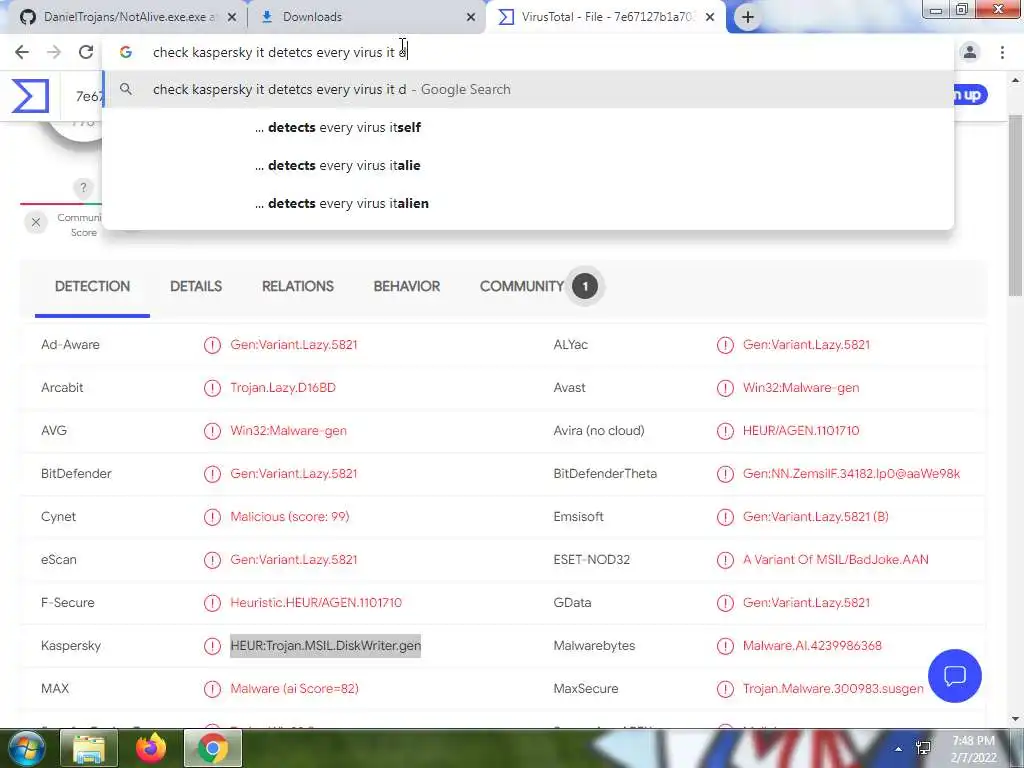Select the DETECTION tab
Image resolution: width=1024 pixels, height=768 pixels.
tap(92, 286)
